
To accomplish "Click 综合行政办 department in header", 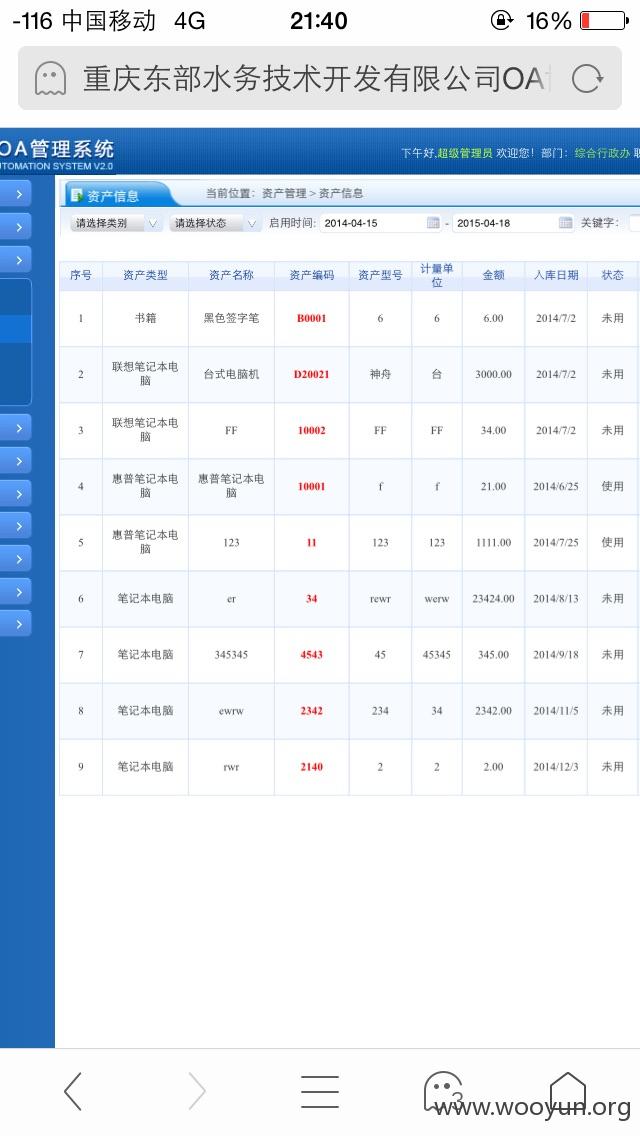I will [x=602, y=153].
